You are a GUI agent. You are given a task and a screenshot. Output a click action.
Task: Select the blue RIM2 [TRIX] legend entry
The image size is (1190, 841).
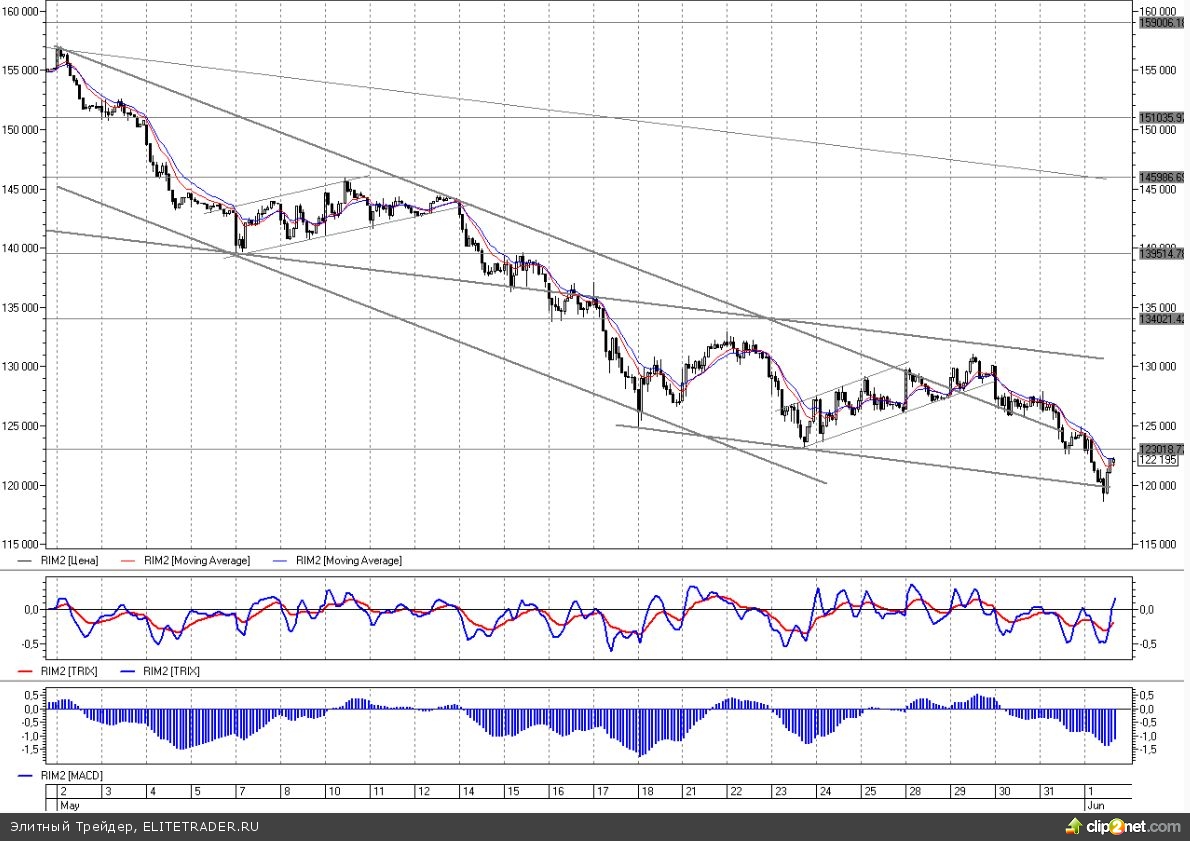[170, 671]
